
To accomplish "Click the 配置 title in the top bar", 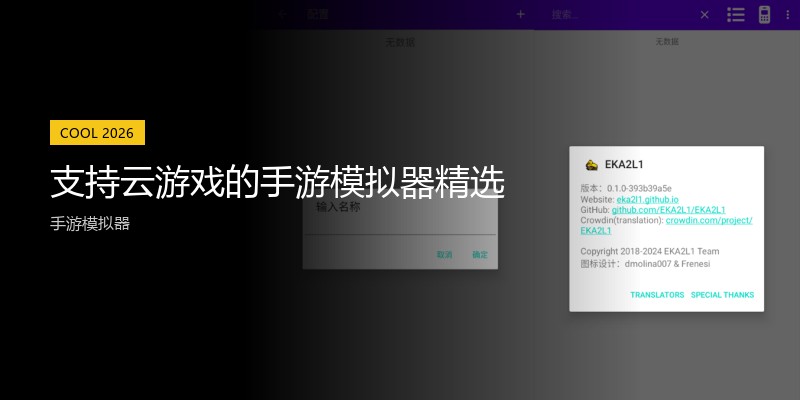I will point(317,14).
